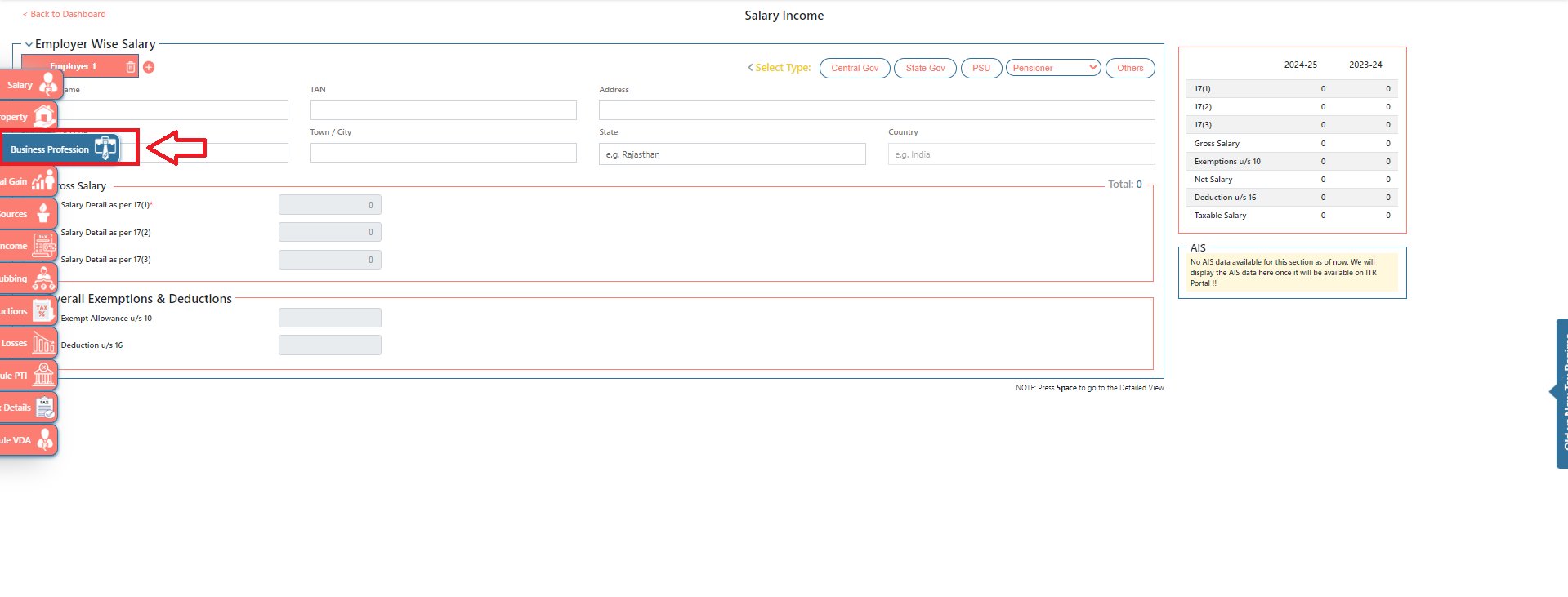Image resolution: width=1568 pixels, height=597 pixels.
Task: Collapse the Employer Wise Salary section
Action: (29, 45)
